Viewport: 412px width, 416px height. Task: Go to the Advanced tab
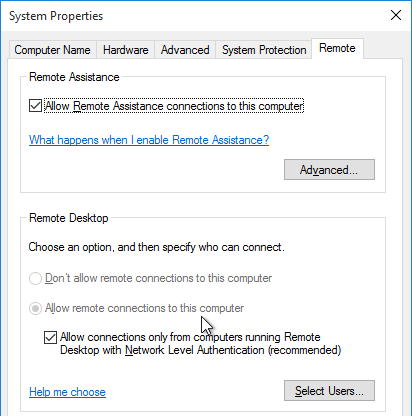[x=185, y=50]
